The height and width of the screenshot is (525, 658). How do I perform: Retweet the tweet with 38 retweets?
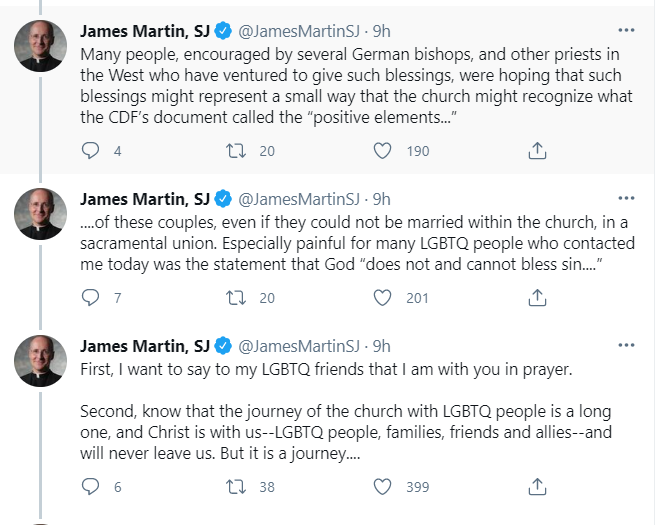[x=236, y=487]
